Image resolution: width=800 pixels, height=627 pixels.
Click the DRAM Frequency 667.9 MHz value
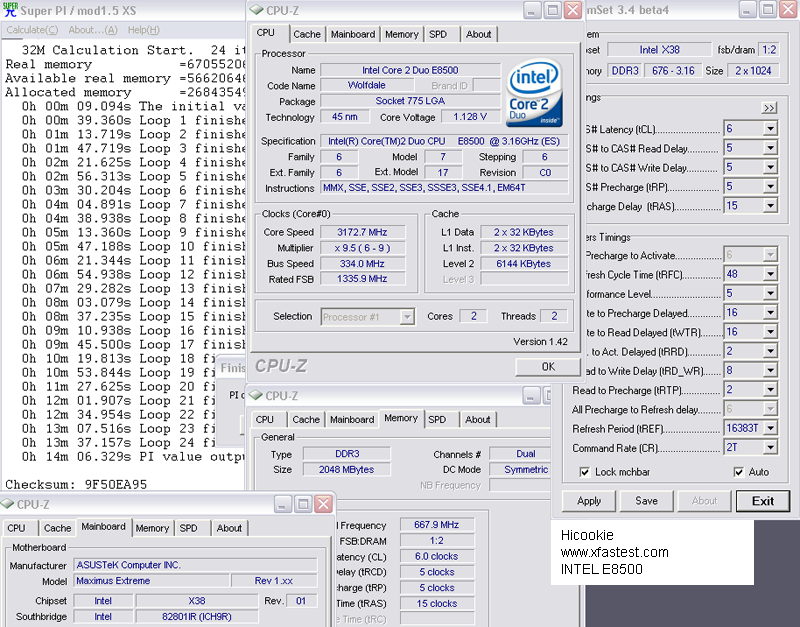click(437, 524)
